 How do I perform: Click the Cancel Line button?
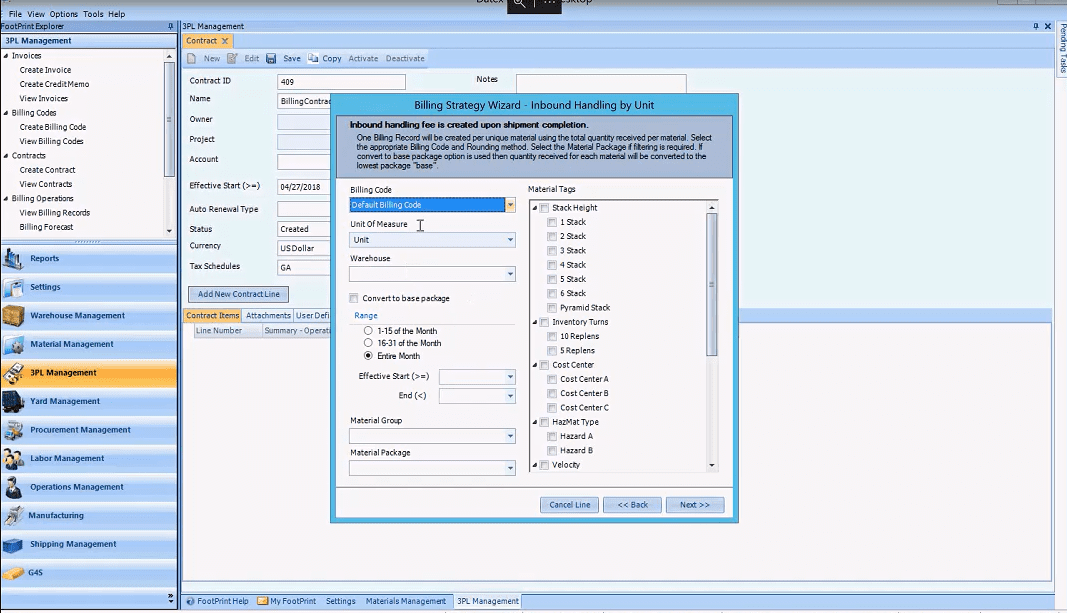tap(570, 505)
